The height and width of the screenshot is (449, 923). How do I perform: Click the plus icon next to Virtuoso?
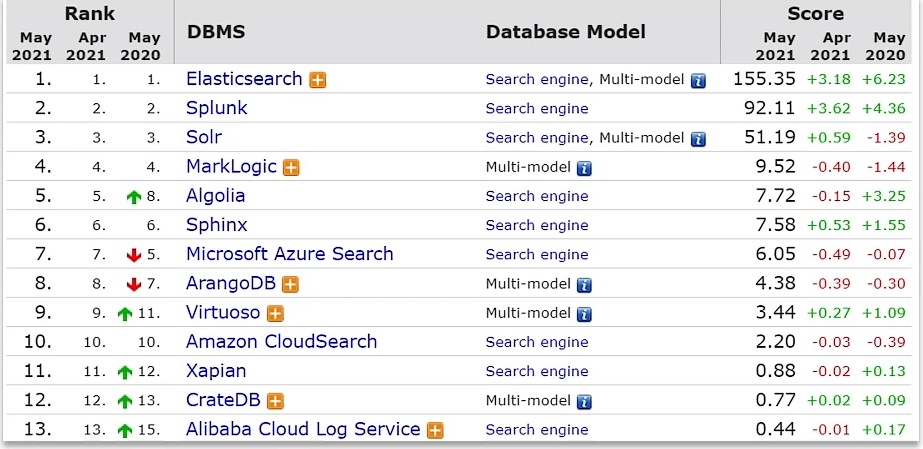coord(275,314)
